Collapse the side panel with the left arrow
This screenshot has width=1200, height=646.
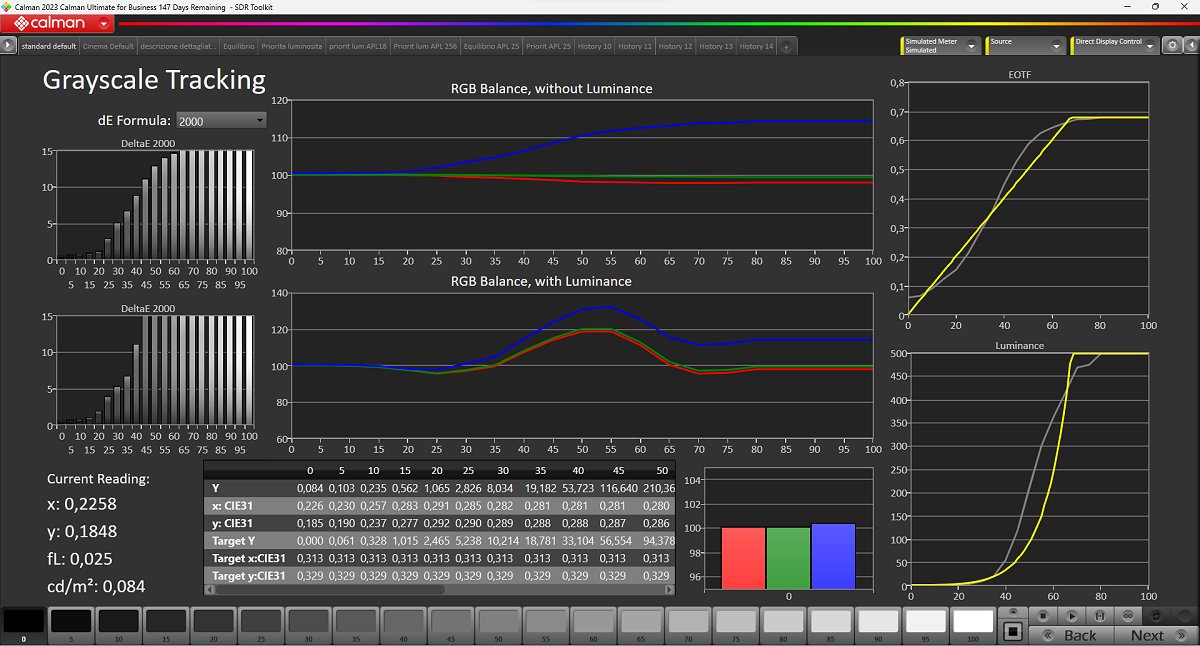(x=1190, y=46)
